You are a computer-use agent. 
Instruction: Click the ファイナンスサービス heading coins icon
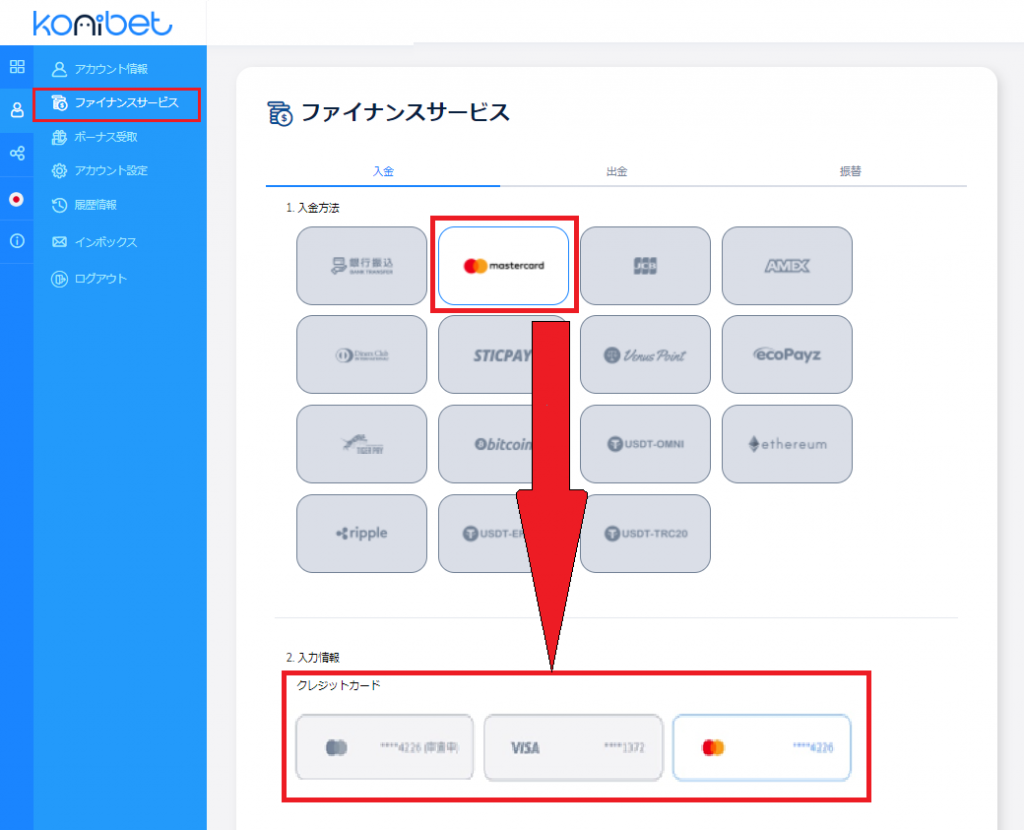(x=280, y=114)
